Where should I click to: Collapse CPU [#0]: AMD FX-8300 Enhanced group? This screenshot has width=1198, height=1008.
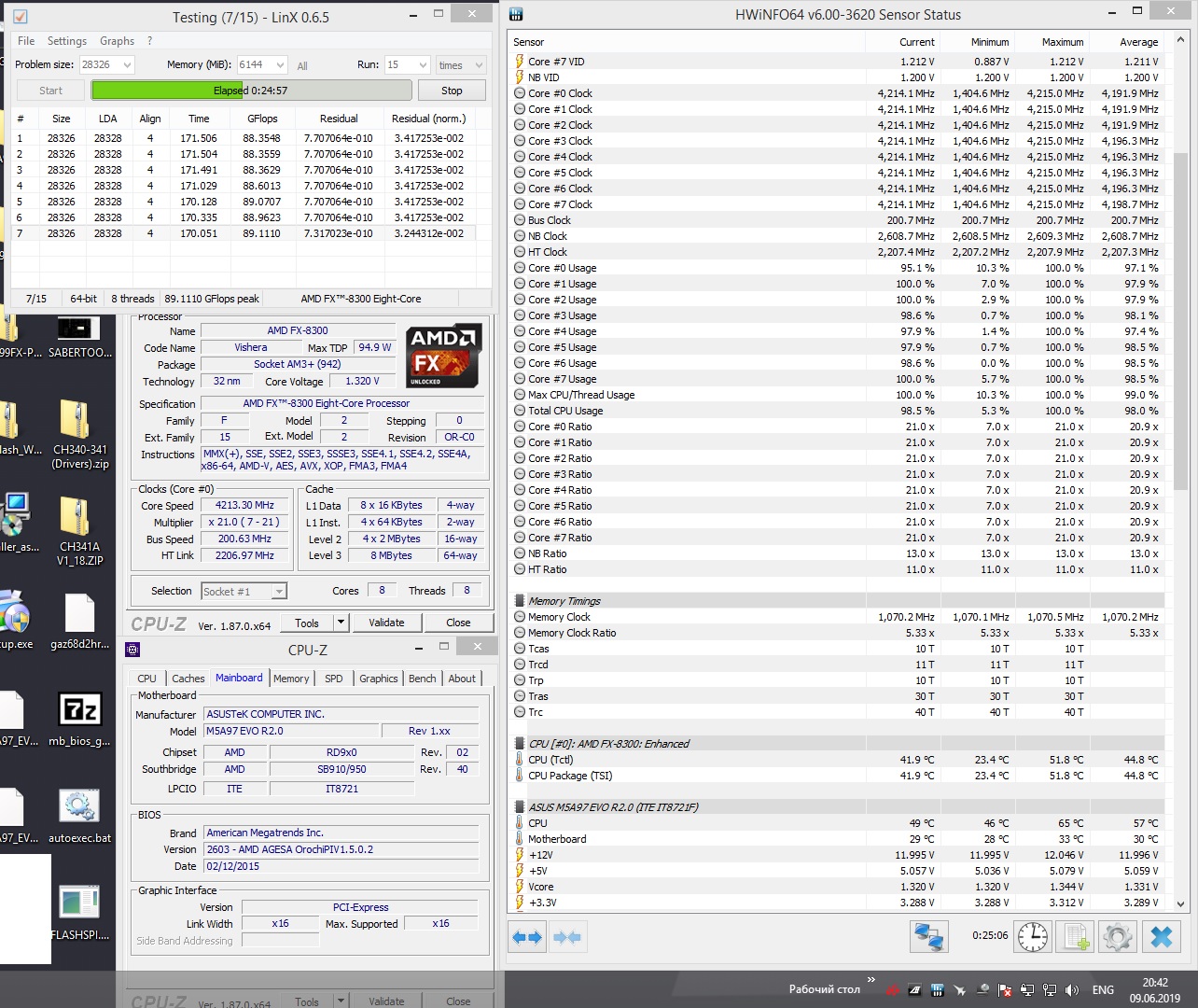coord(520,744)
